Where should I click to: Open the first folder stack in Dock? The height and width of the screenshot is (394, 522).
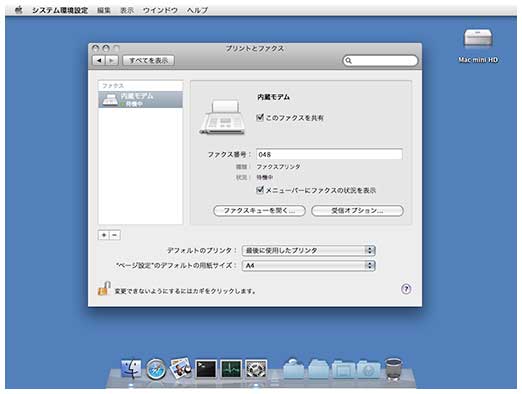[x=294, y=369]
